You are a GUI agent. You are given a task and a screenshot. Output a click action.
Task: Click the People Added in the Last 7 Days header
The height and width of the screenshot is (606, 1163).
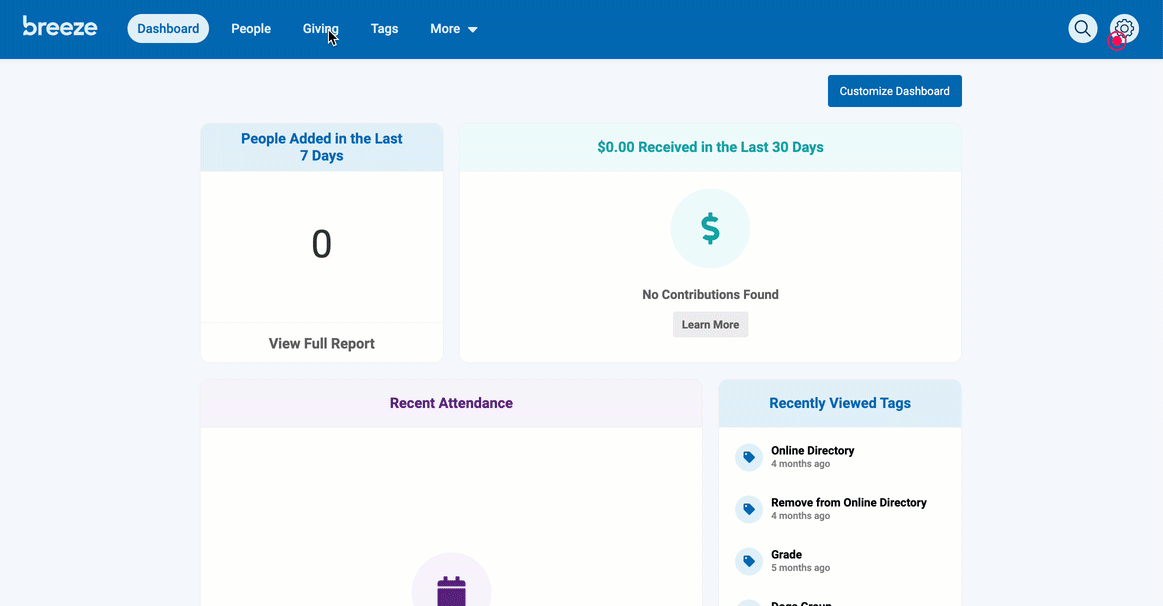pyautogui.click(x=321, y=147)
